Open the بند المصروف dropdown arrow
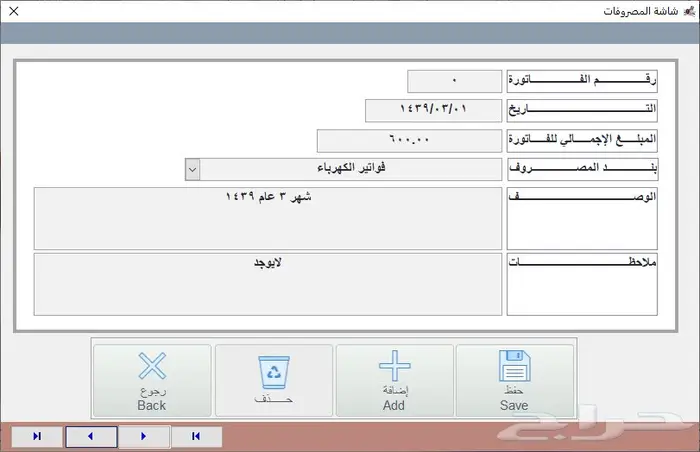Image resolution: width=700 pixels, height=452 pixels. coord(192,170)
